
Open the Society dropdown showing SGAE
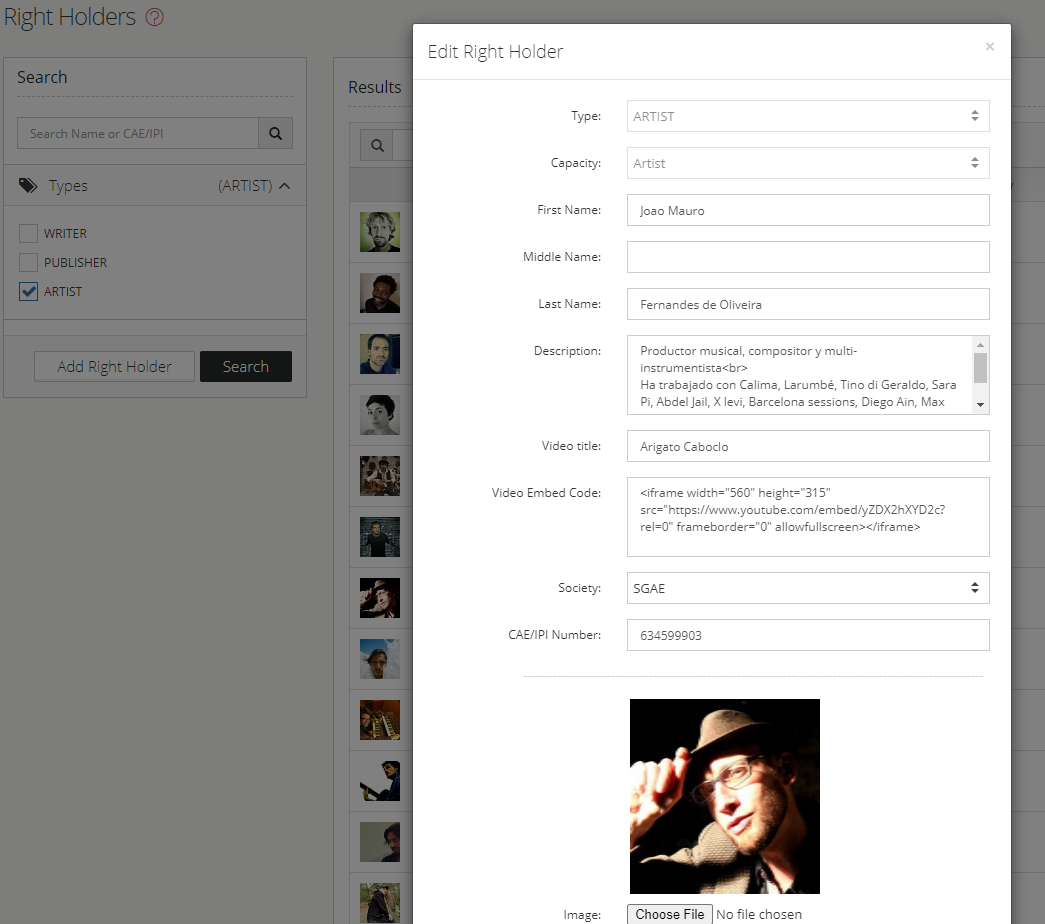click(x=807, y=588)
